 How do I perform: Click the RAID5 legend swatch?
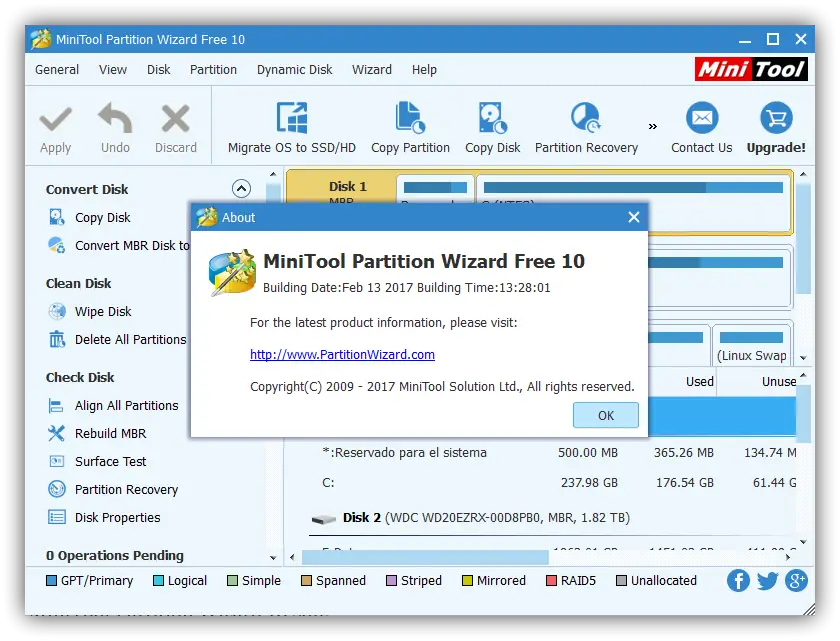pos(551,580)
